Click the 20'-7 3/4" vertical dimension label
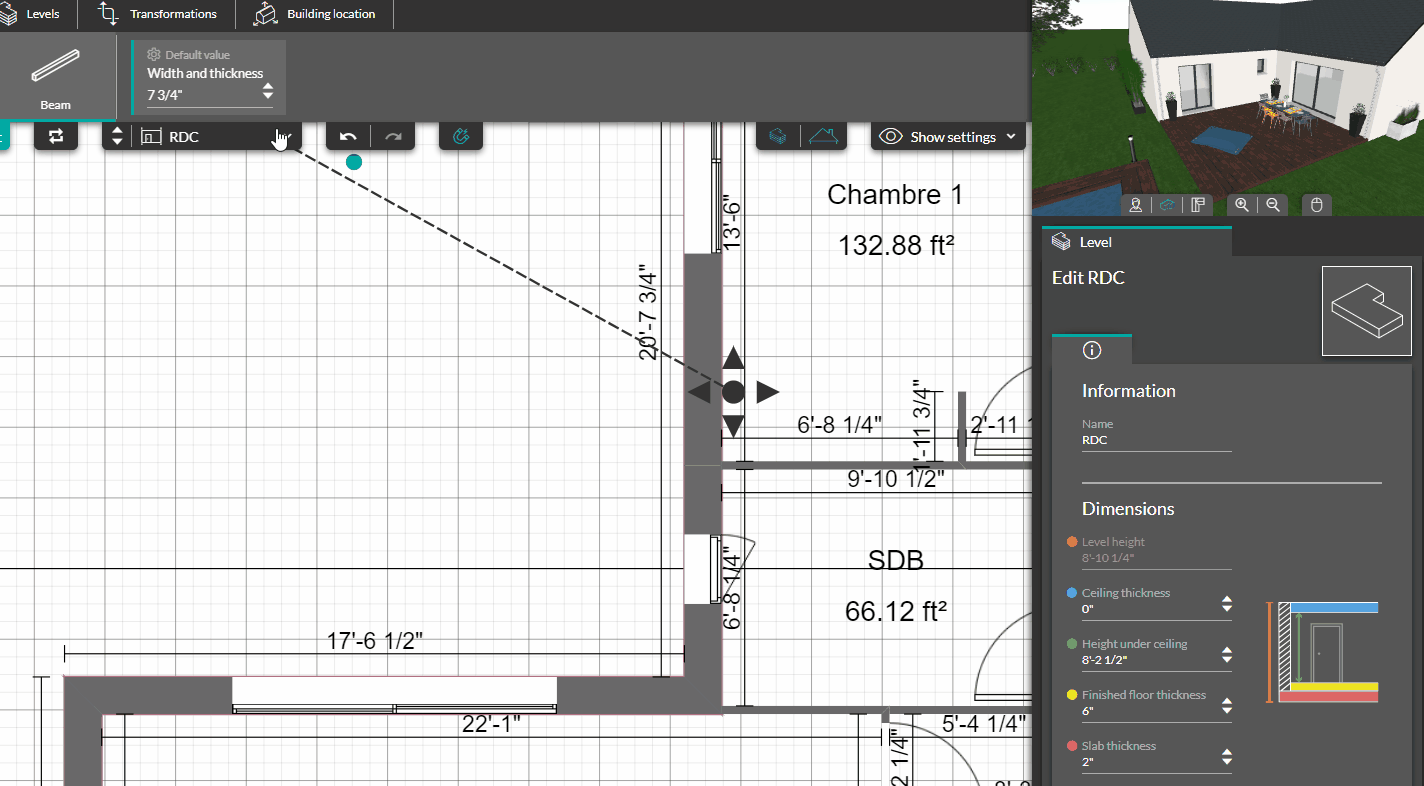 coord(648,313)
